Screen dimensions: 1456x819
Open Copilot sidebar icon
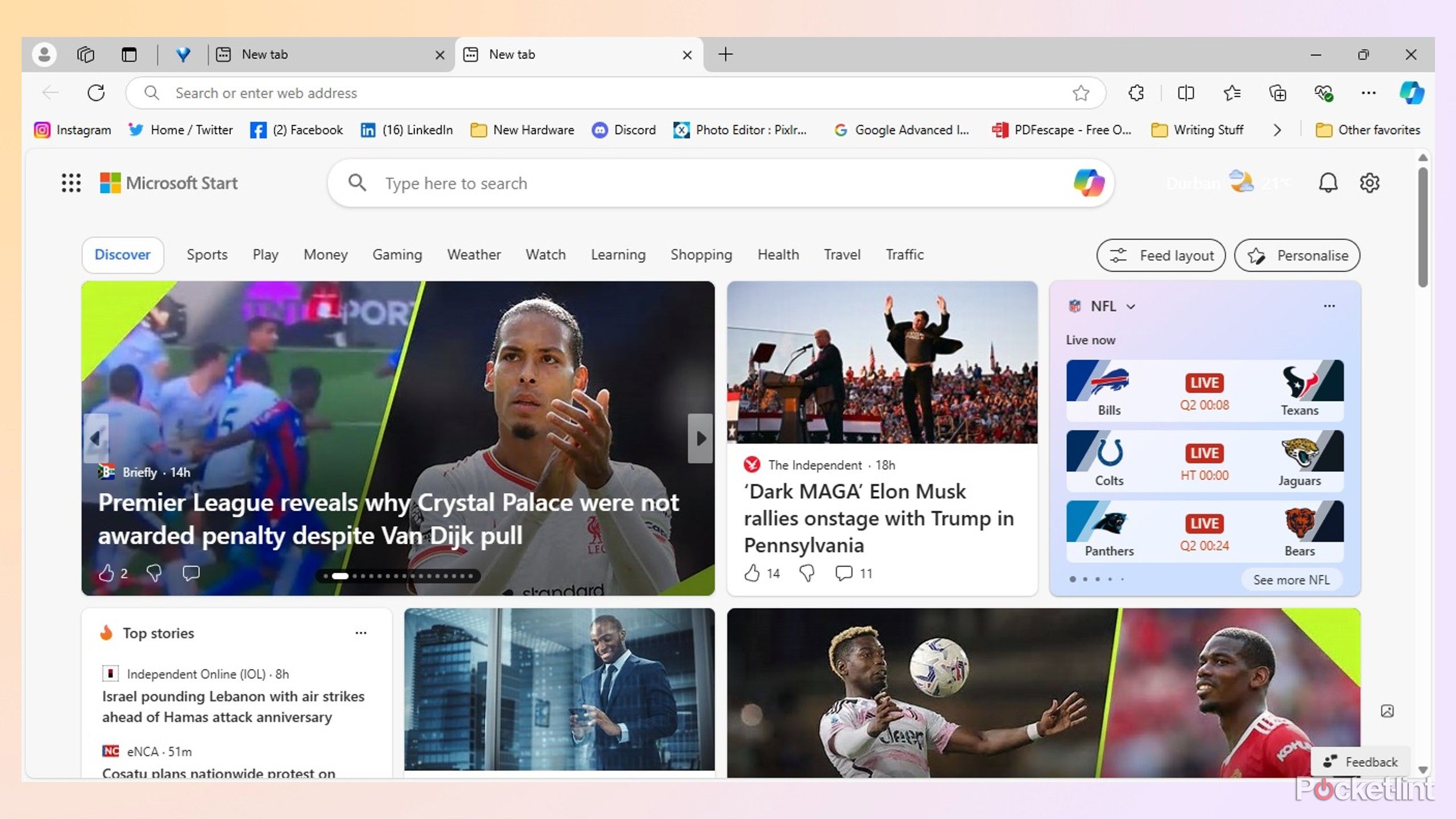tap(1412, 93)
